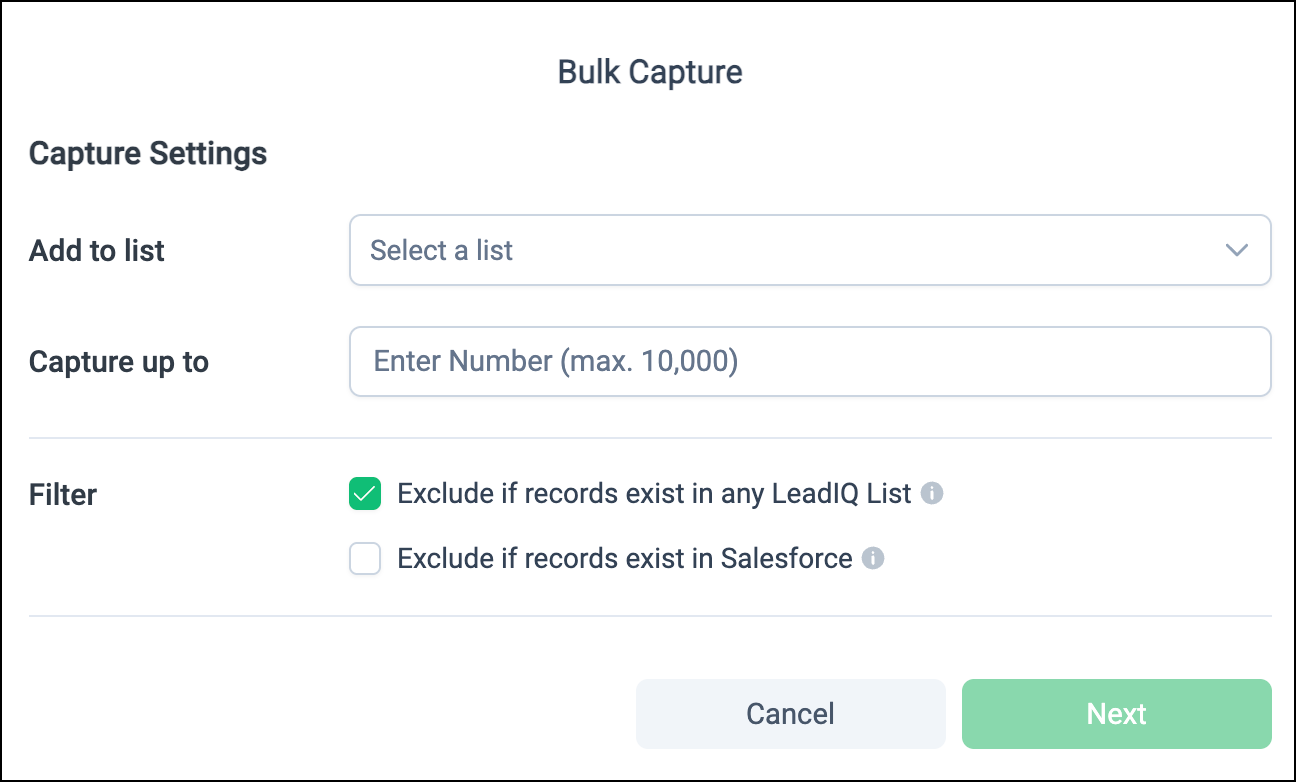1296x782 pixels.
Task: Click the 'Add to list' label
Action: [x=97, y=251]
